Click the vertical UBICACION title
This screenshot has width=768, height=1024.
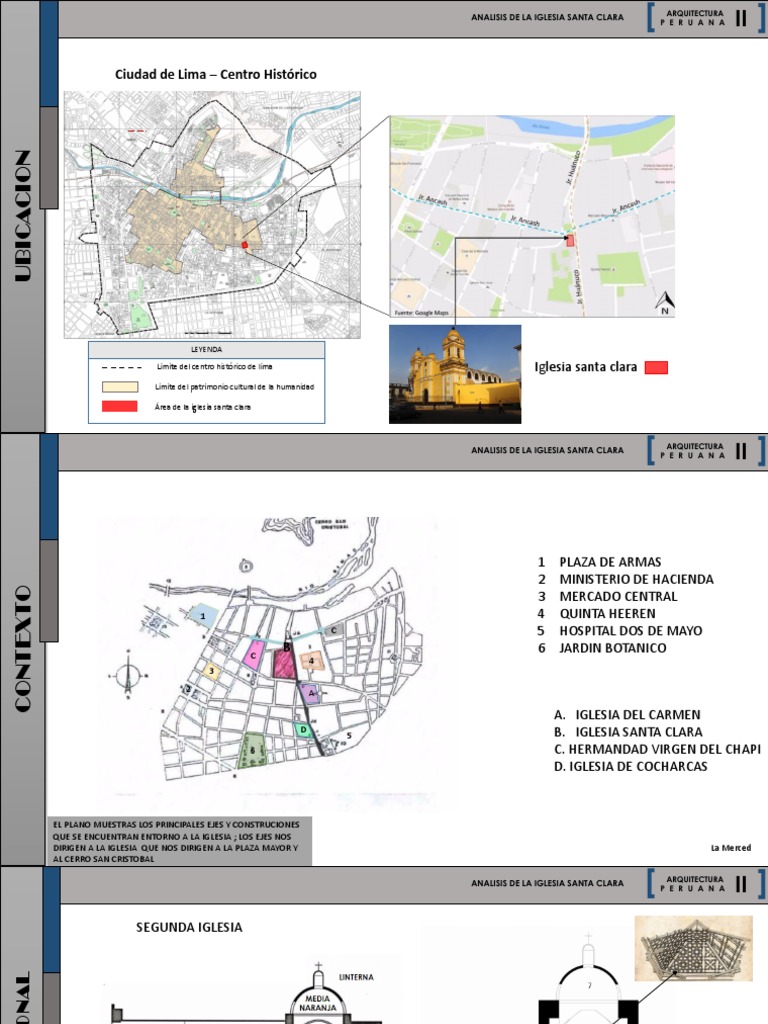click(x=22, y=216)
